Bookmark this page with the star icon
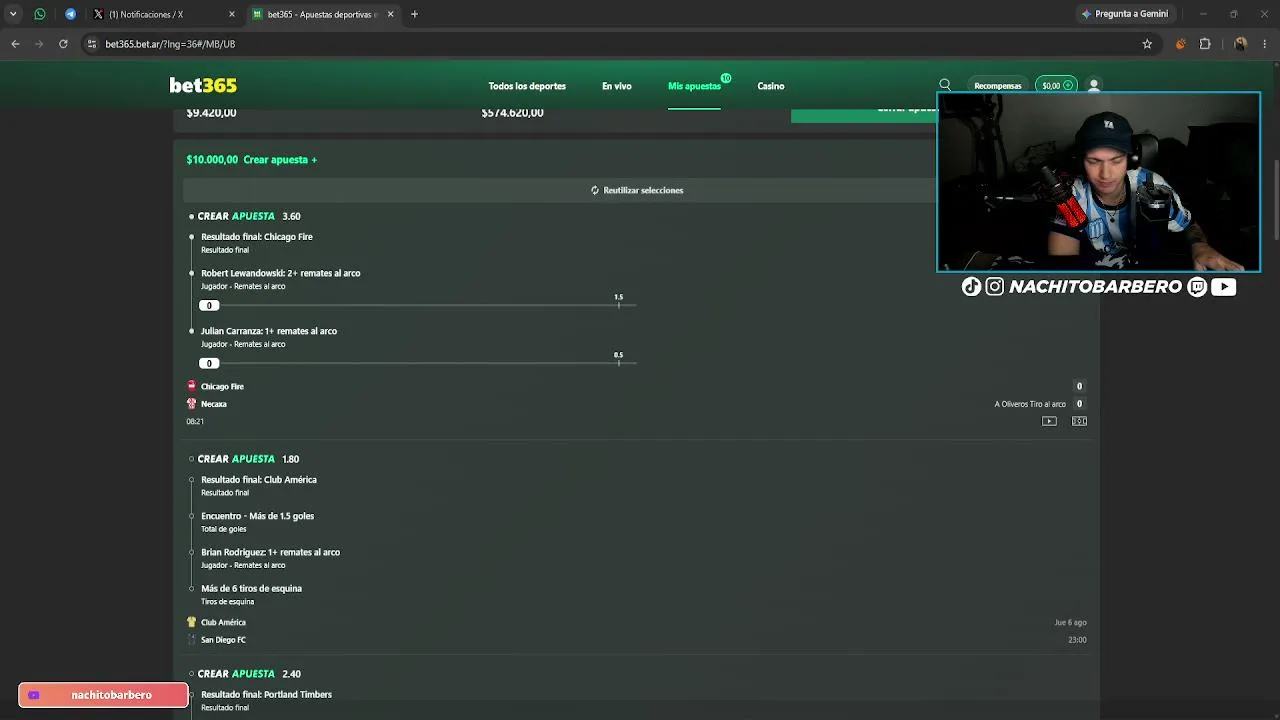1280x720 pixels. point(1147,44)
